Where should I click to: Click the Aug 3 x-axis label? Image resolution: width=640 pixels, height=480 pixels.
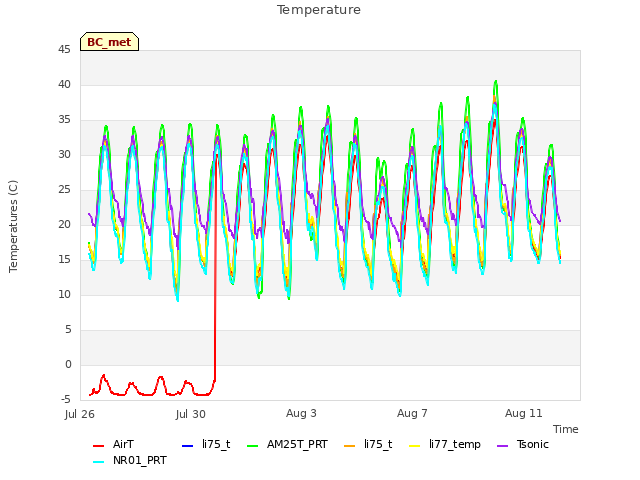(x=301, y=413)
